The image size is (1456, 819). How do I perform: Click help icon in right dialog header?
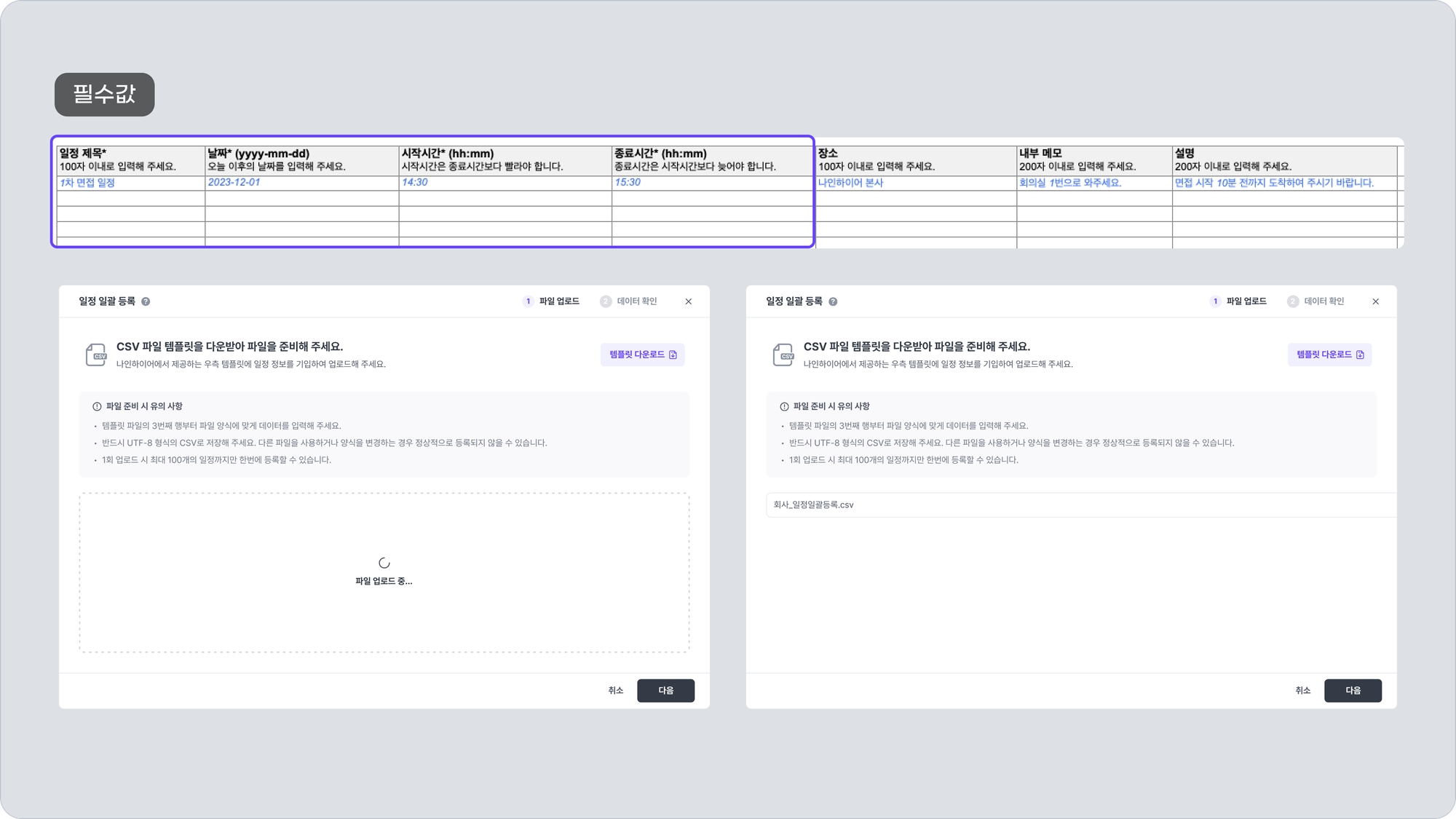click(833, 301)
